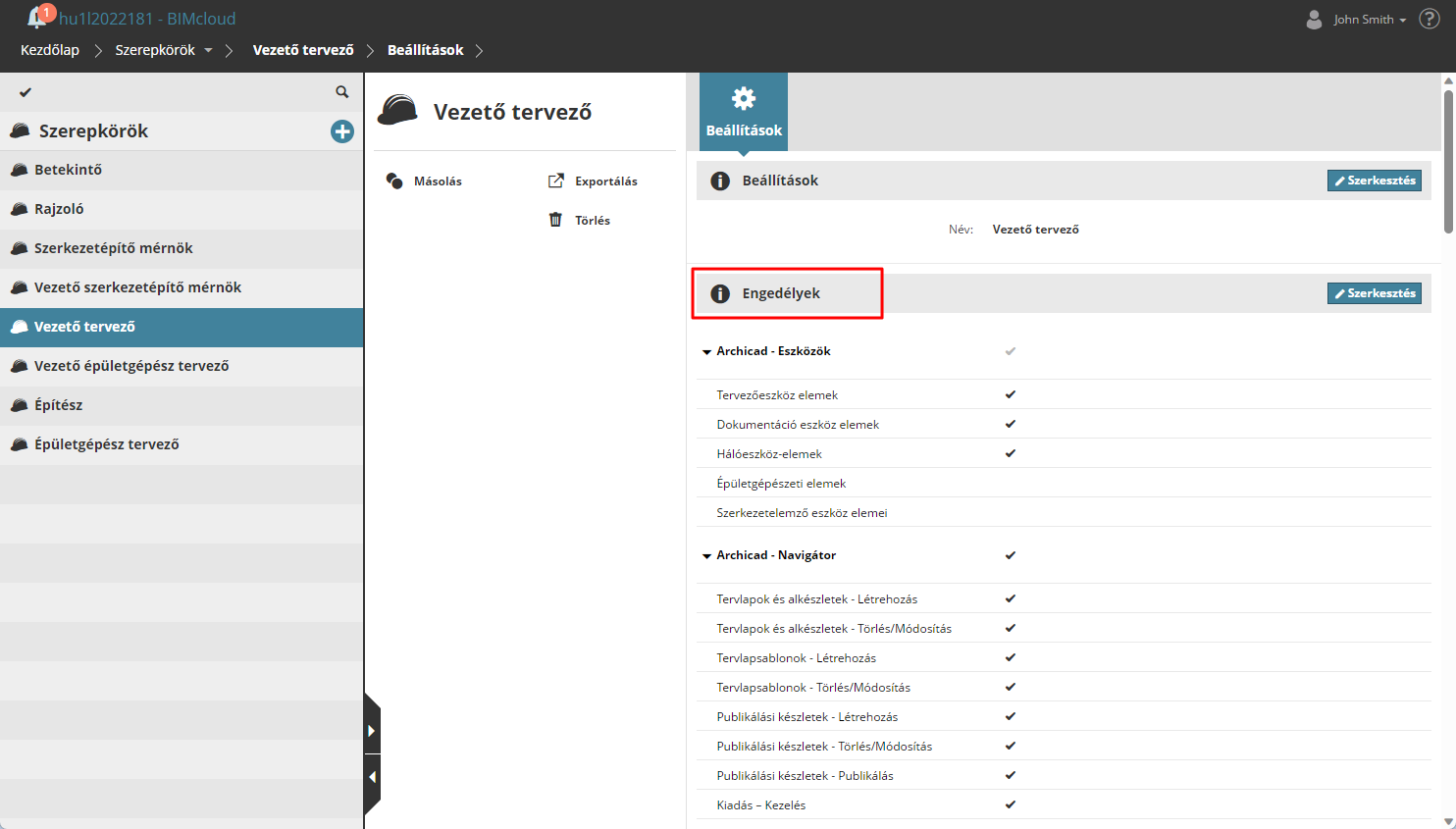The height and width of the screenshot is (829, 1456).
Task: Click the scrollbar down arrow
Action: (x=1448, y=821)
